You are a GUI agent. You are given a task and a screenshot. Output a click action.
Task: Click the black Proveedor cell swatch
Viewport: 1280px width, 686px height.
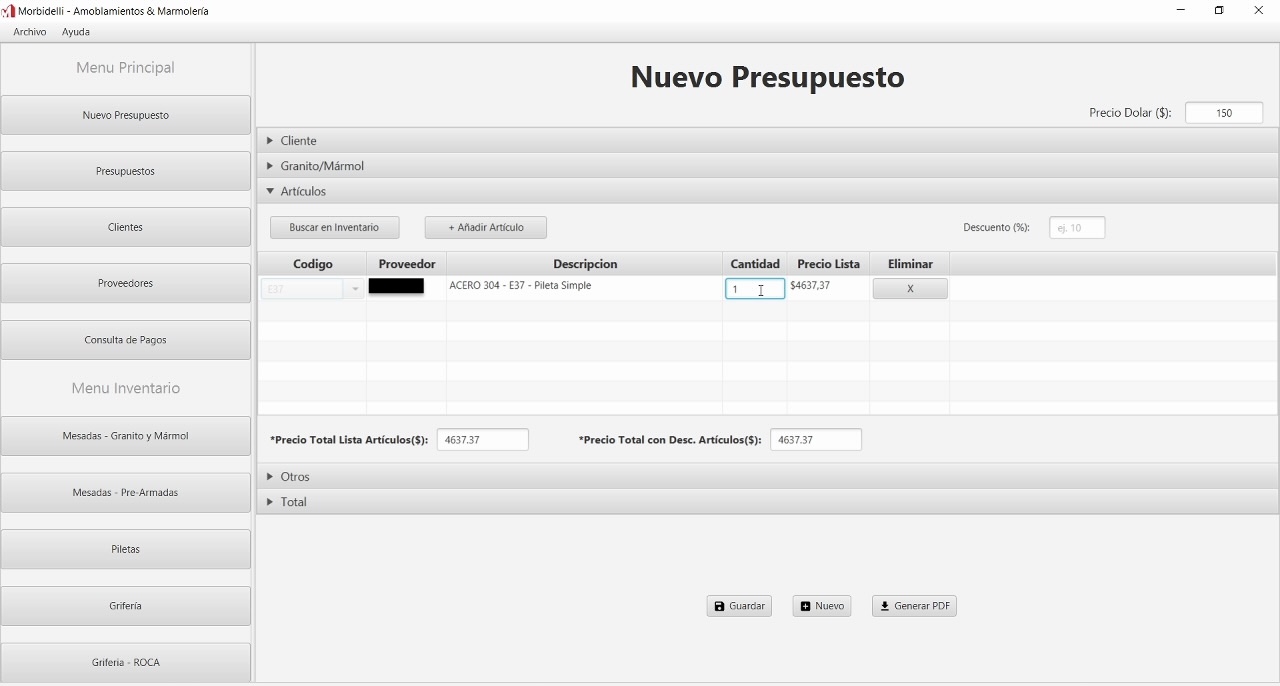(x=397, y=287)
